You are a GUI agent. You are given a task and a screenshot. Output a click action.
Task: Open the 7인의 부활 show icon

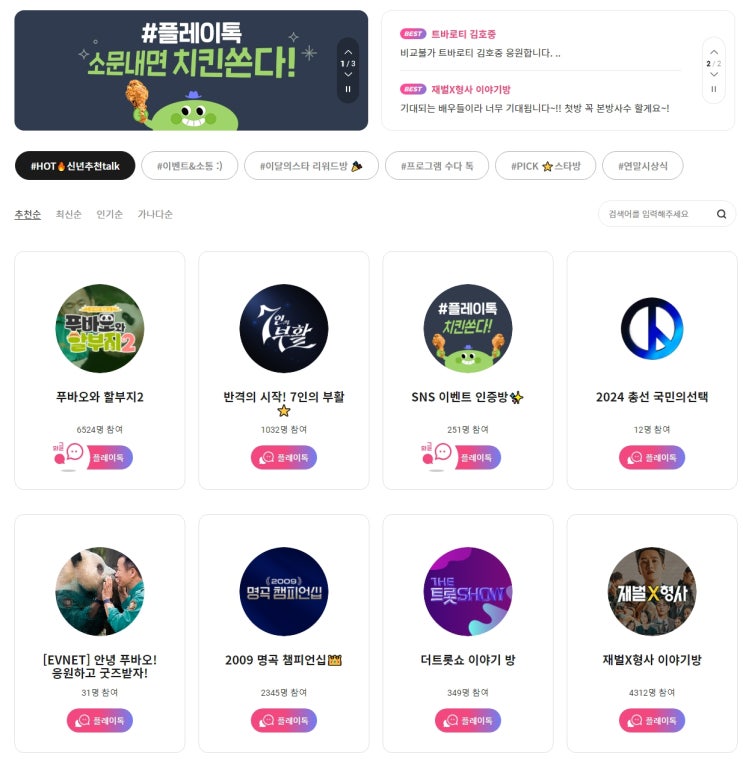tap(283, 328)
